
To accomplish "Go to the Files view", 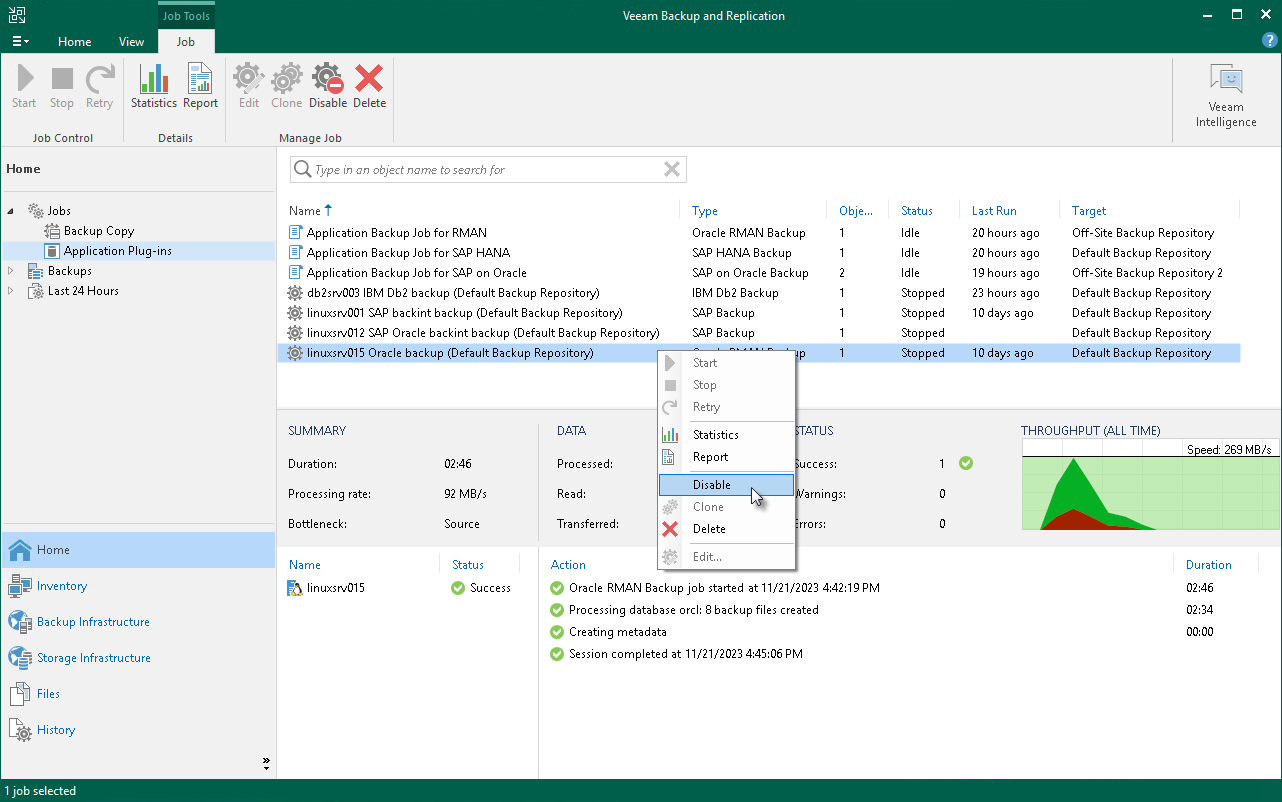I will (46, 693).
